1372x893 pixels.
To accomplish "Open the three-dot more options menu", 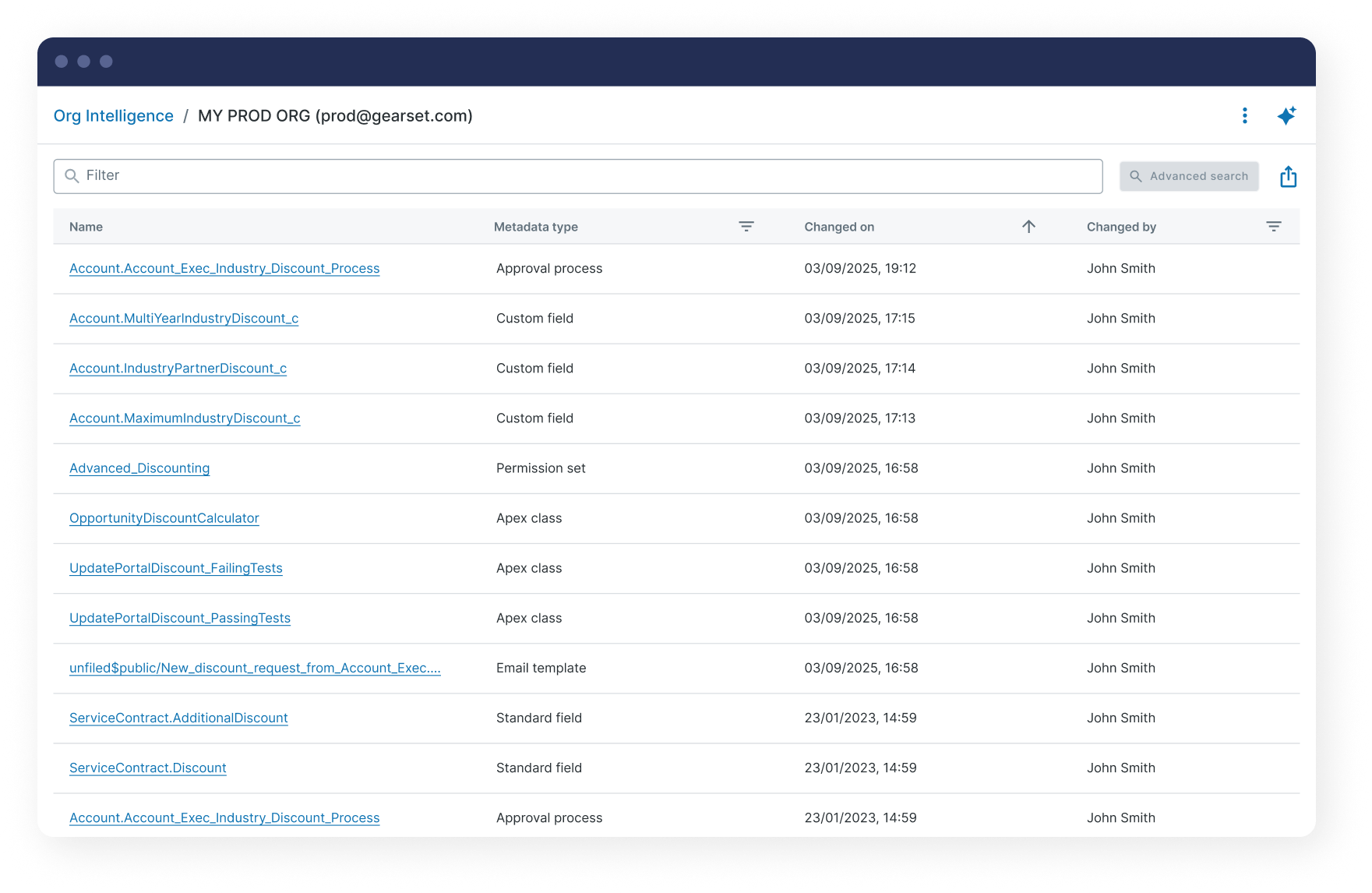I will pos(1244,115).
